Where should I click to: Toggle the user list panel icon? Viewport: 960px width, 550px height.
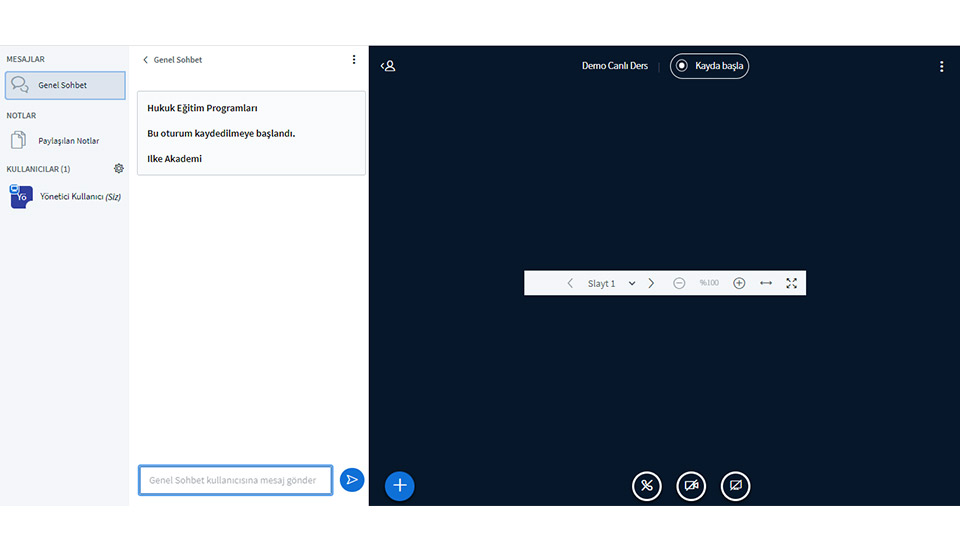tap(388, 66)
